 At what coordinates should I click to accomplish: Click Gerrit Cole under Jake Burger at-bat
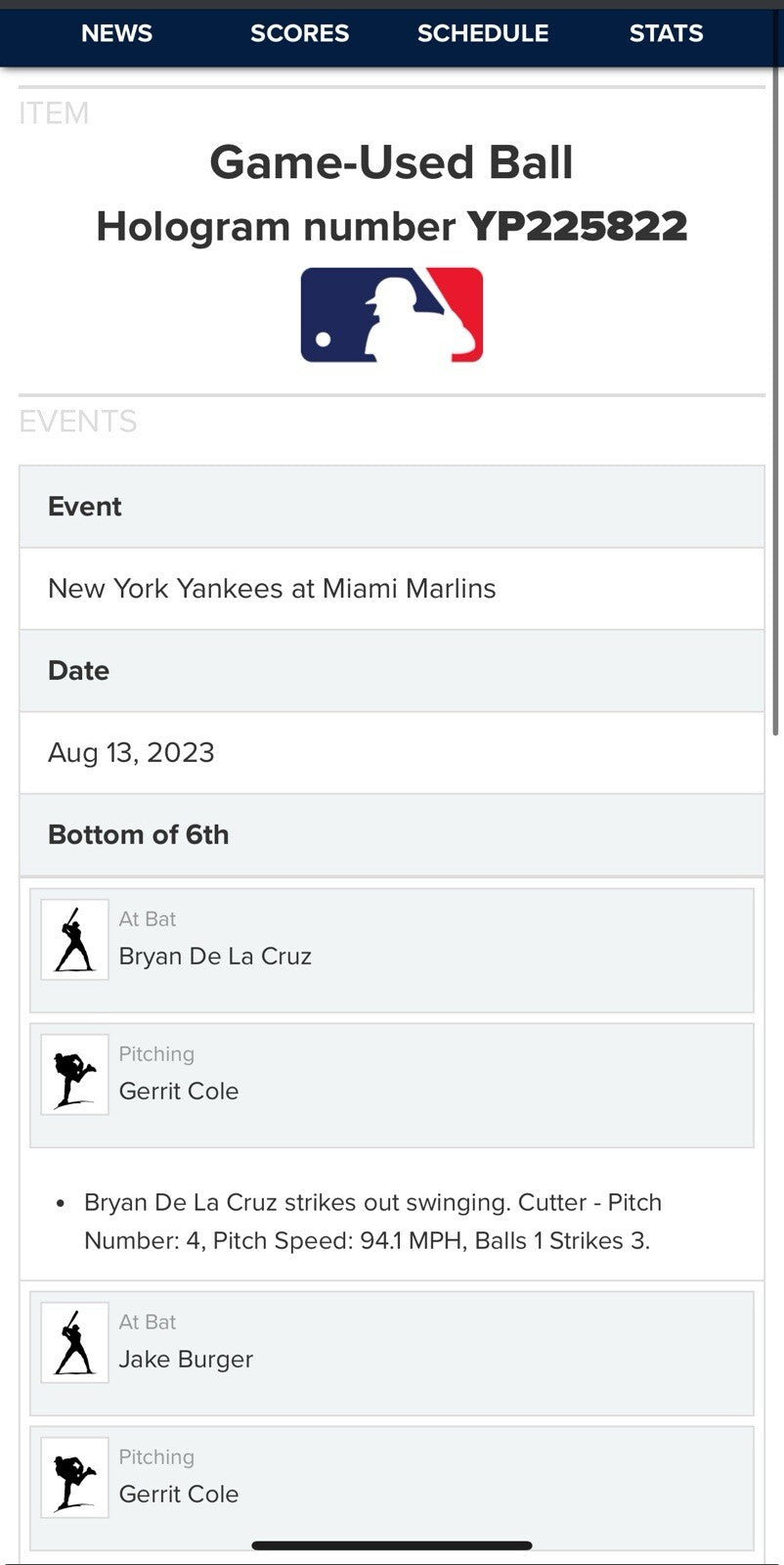click(x=179, y=1495)
